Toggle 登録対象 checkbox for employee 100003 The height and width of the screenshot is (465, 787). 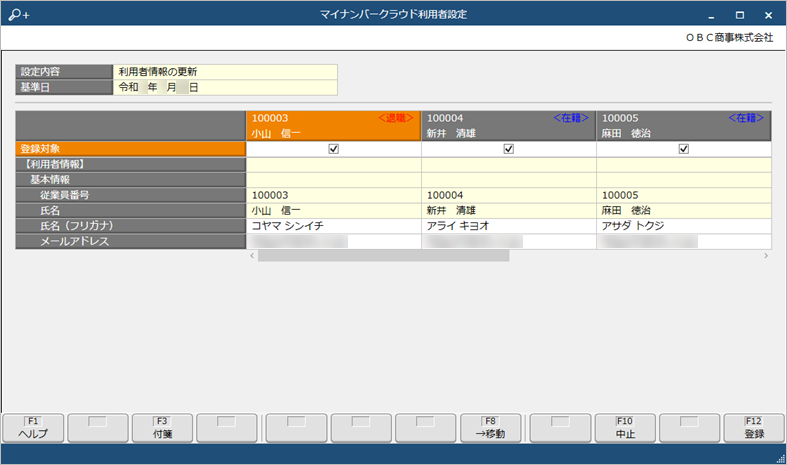pos(333,149)
